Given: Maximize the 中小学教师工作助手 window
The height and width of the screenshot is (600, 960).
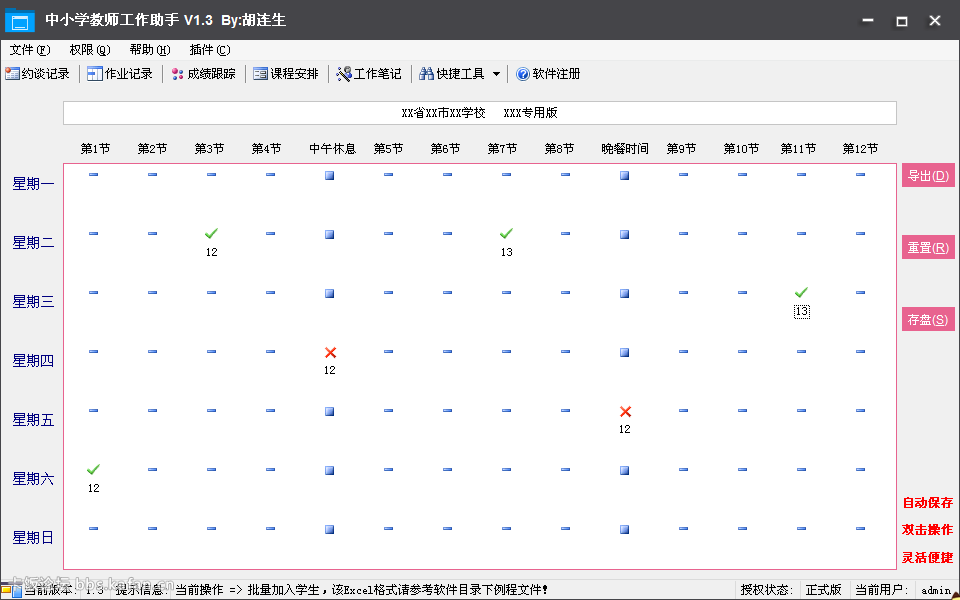Looking at the screenshot, I should pyautogui.click(x=901, y=21).
